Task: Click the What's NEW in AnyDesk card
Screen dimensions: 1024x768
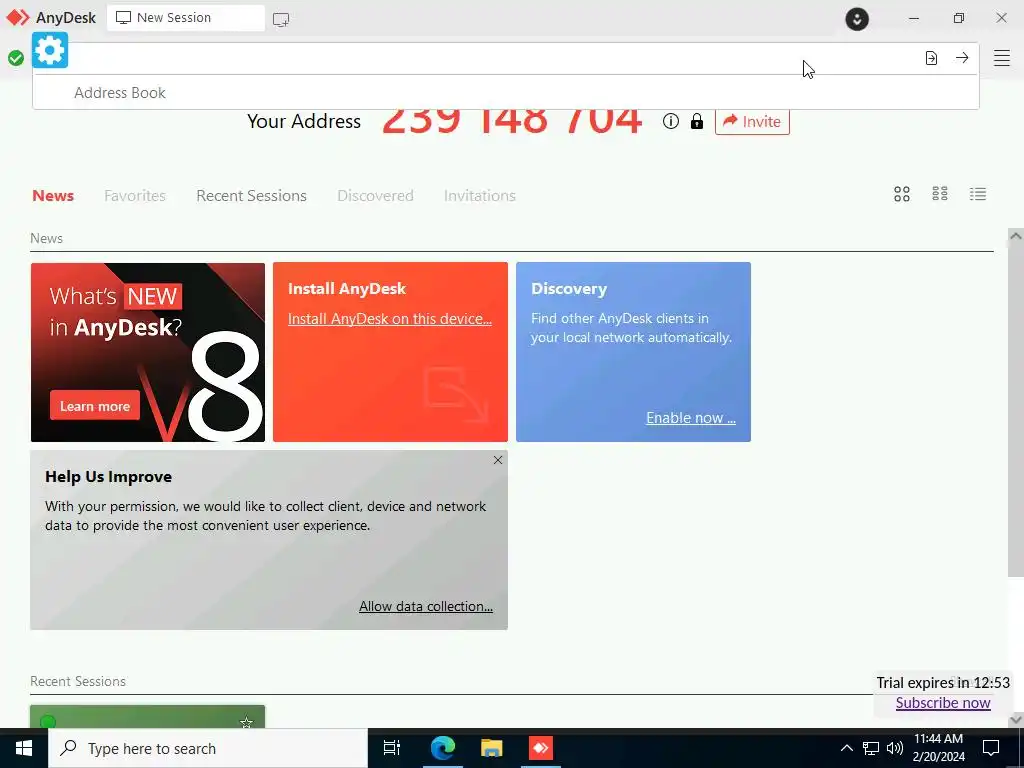Action: coord(148,353)
